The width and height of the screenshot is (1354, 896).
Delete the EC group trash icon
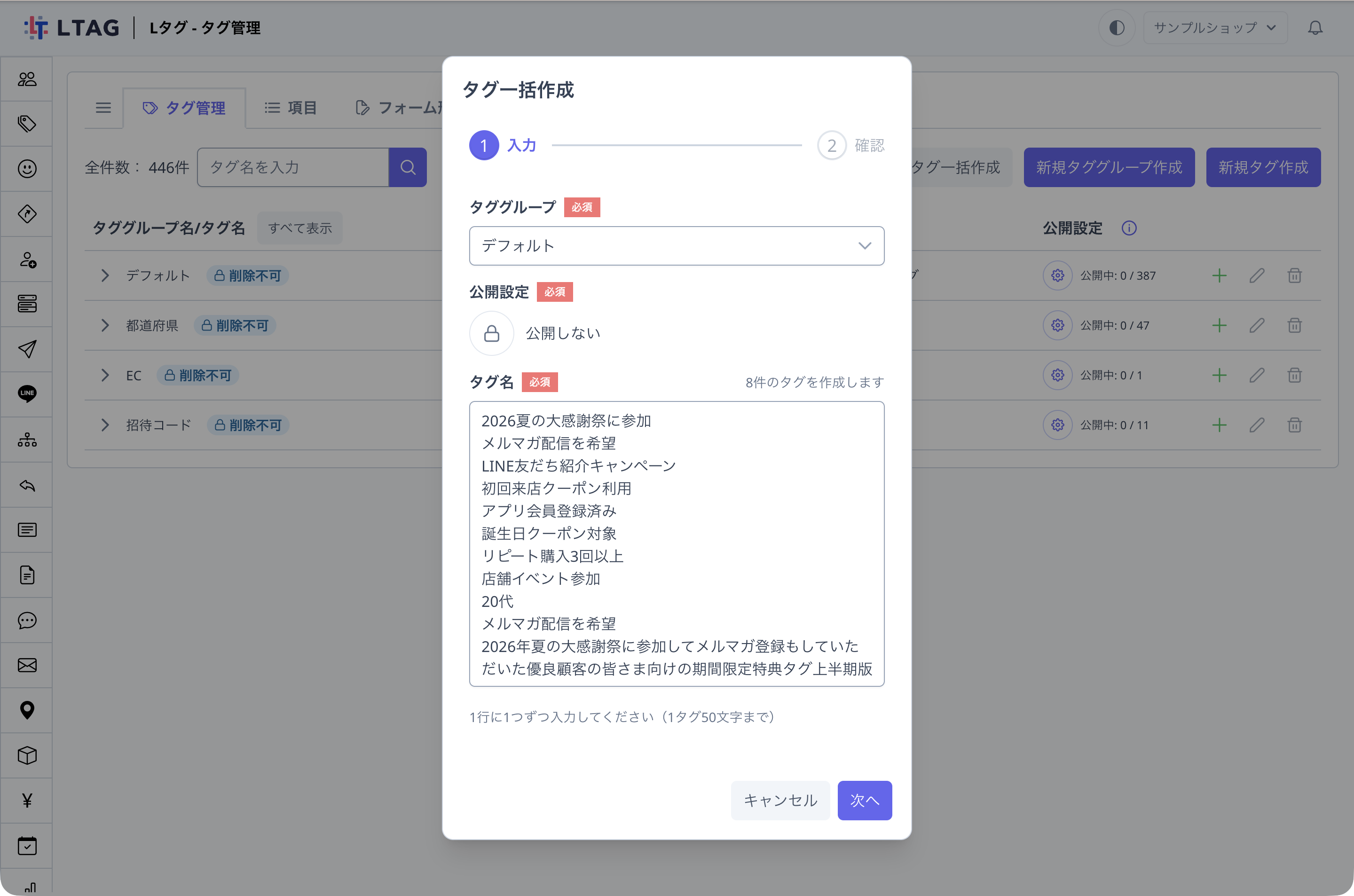tap(1295, 375)
